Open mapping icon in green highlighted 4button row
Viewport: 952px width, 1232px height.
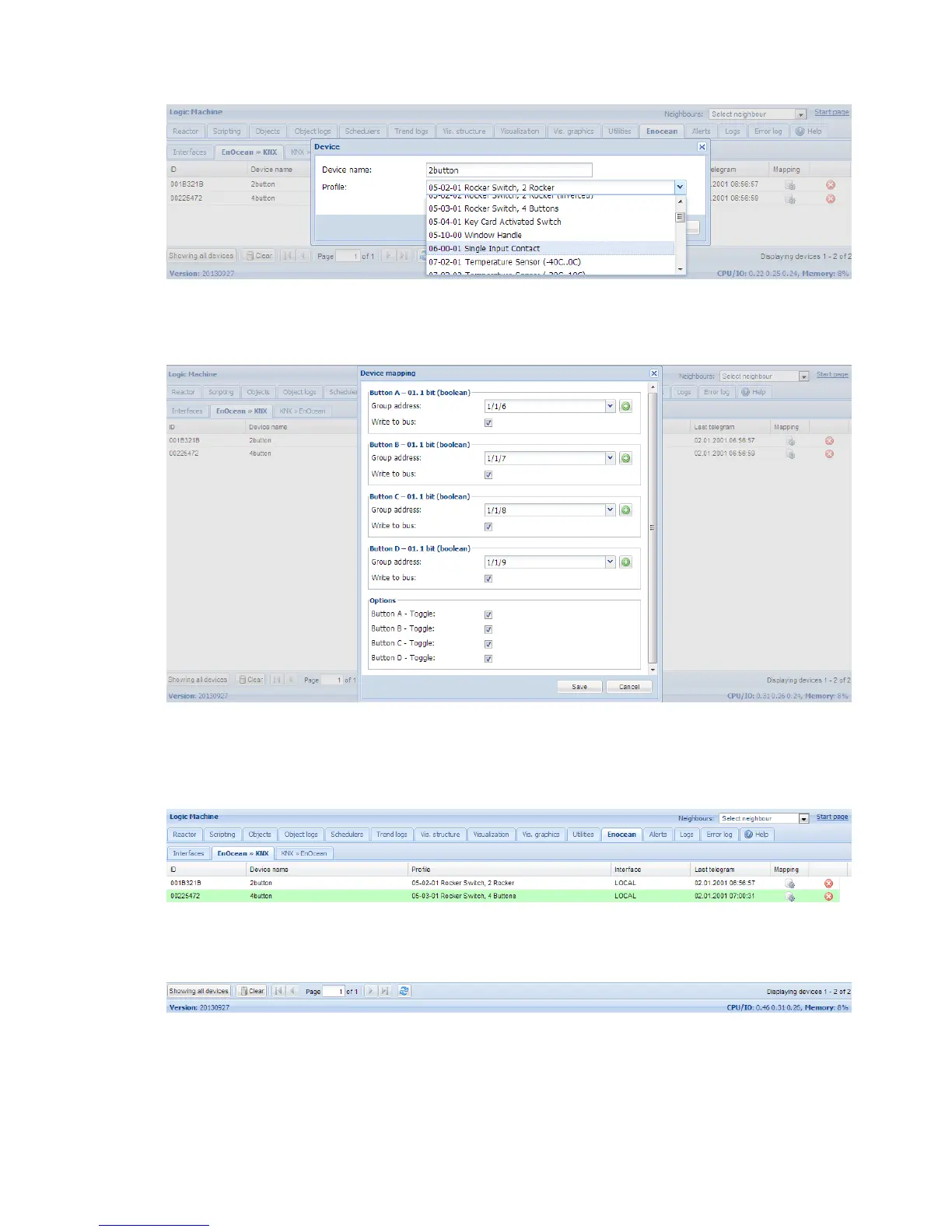790,896
